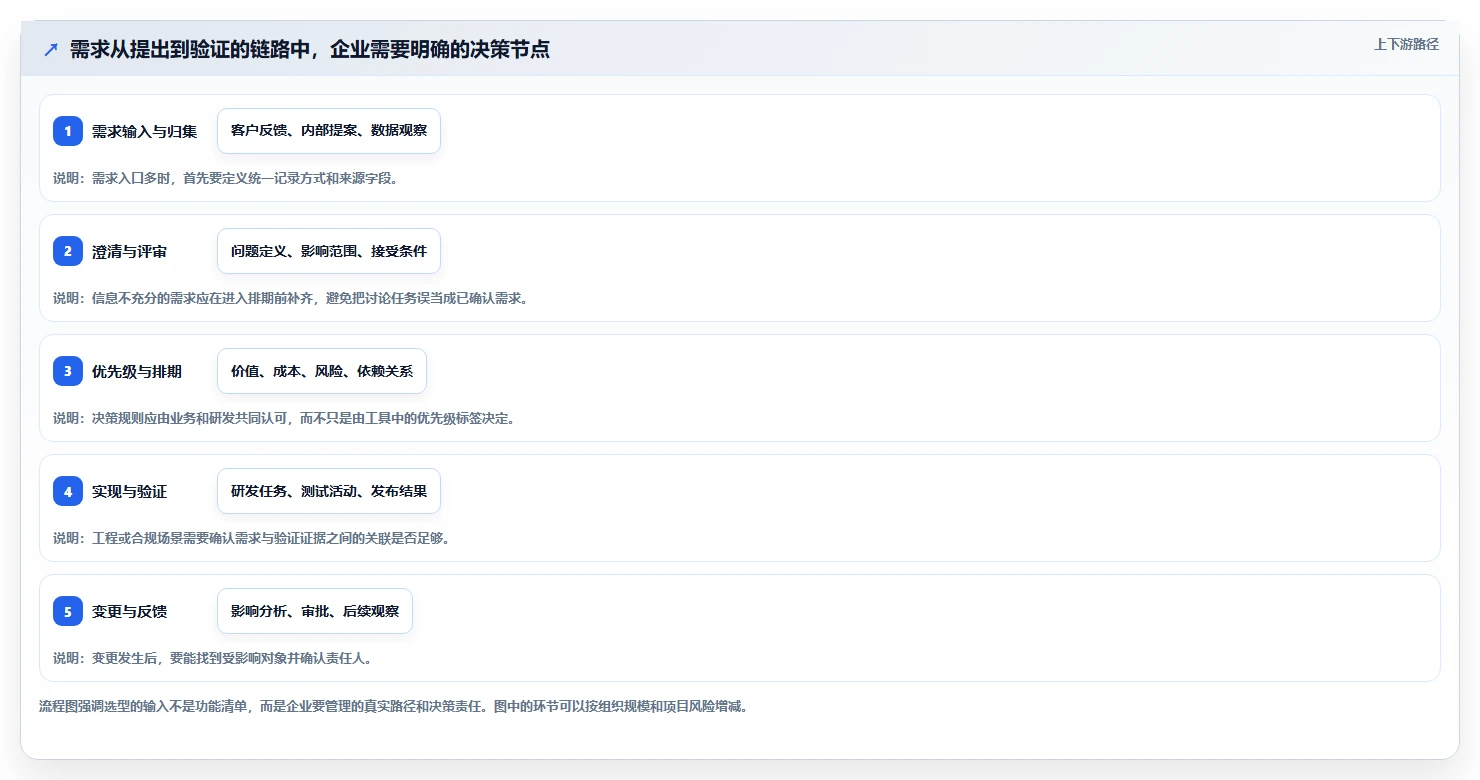Click the arrow icon beside the main title
The height and width of the screenshot is (780, 1480).
coord(51,50)
